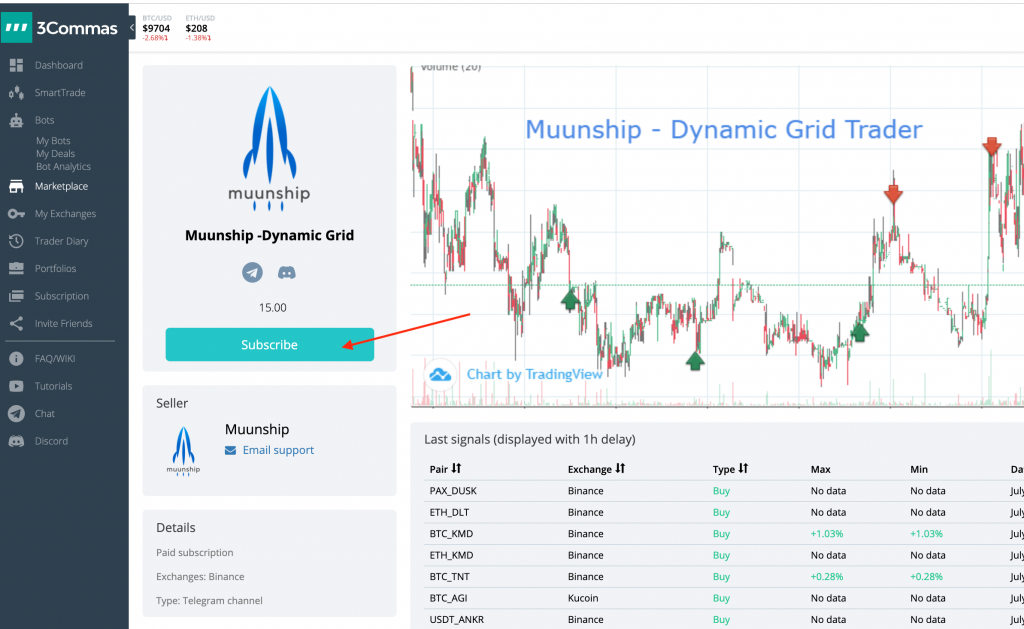Sort signals by the Exchange column arrows

[620, 468]
